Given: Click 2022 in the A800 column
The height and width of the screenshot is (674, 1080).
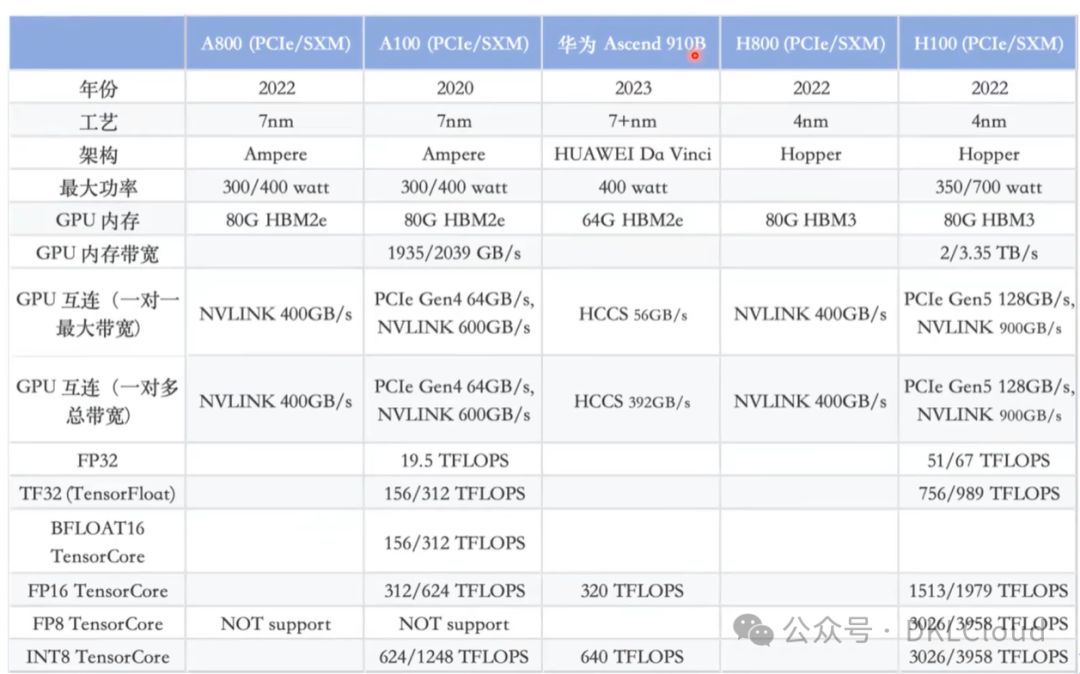Looking at the screenshot, I should point(276,88).
